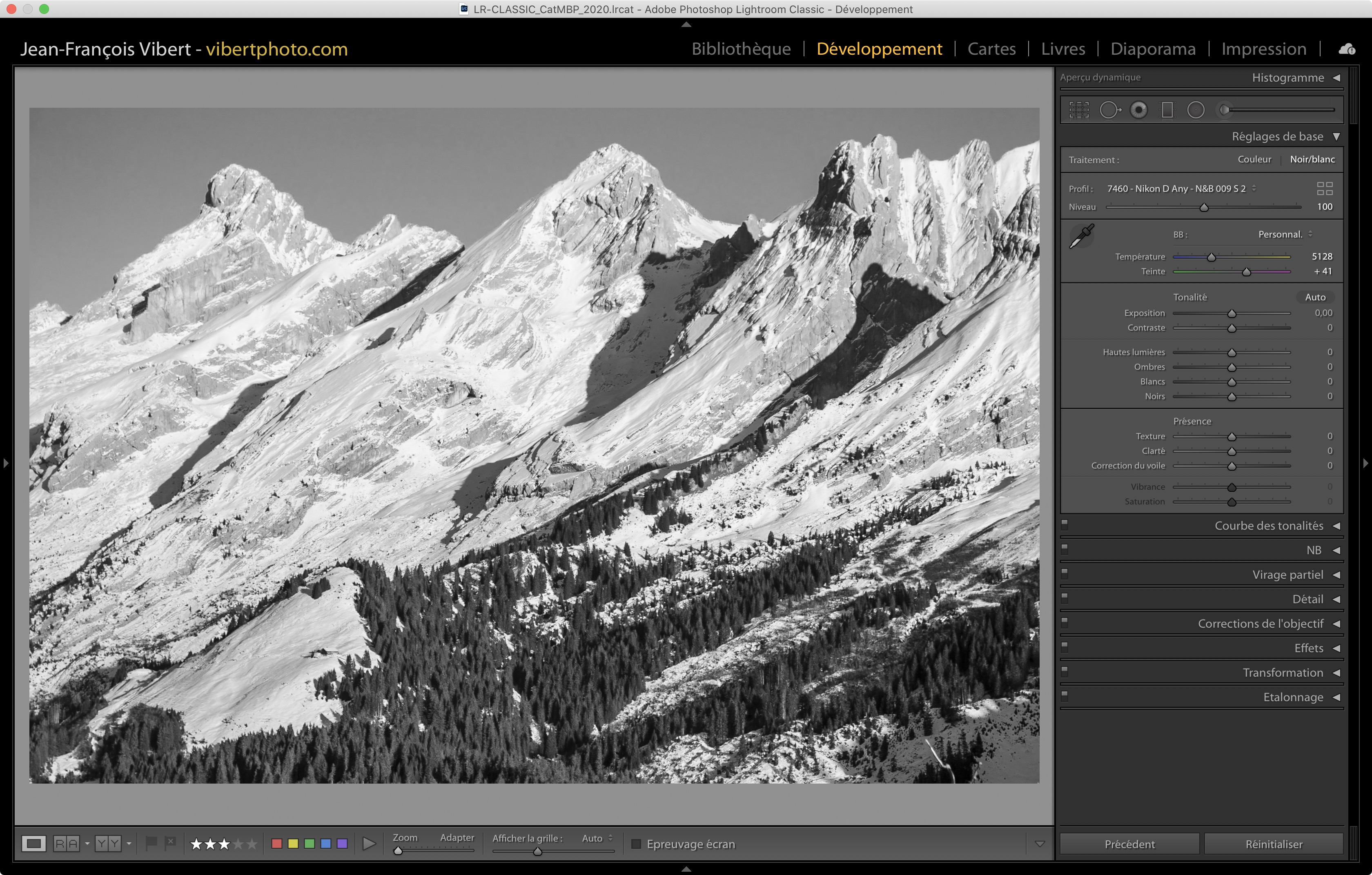Open the Impression module

point(1263,49)
